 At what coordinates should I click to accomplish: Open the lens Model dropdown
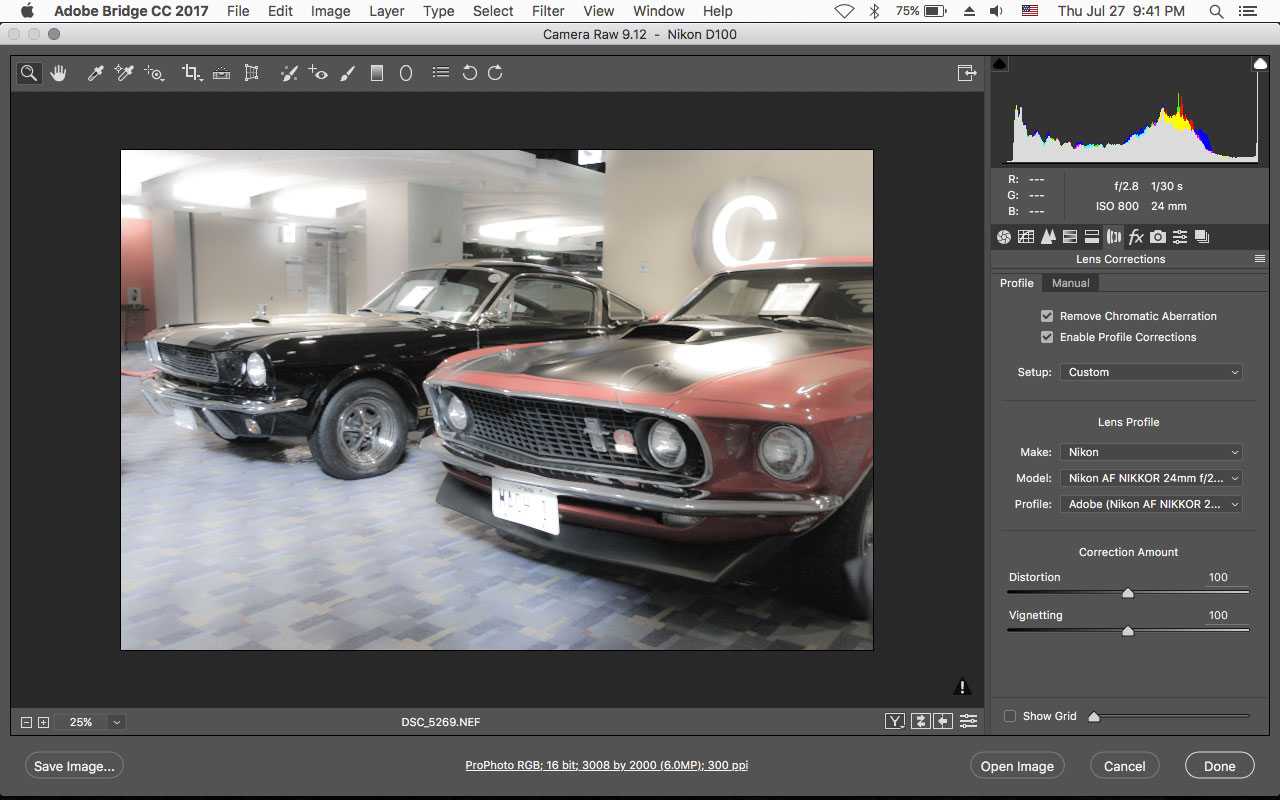click(x=1151, y=478)
